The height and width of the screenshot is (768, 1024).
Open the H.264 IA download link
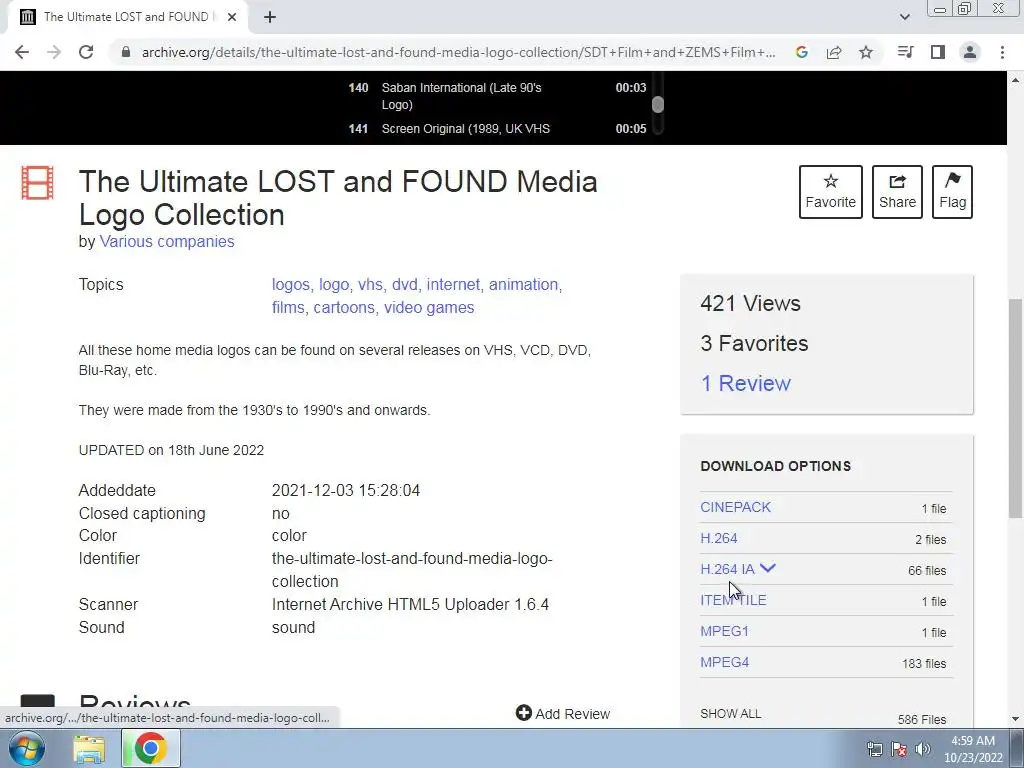(x=727, y=569)
